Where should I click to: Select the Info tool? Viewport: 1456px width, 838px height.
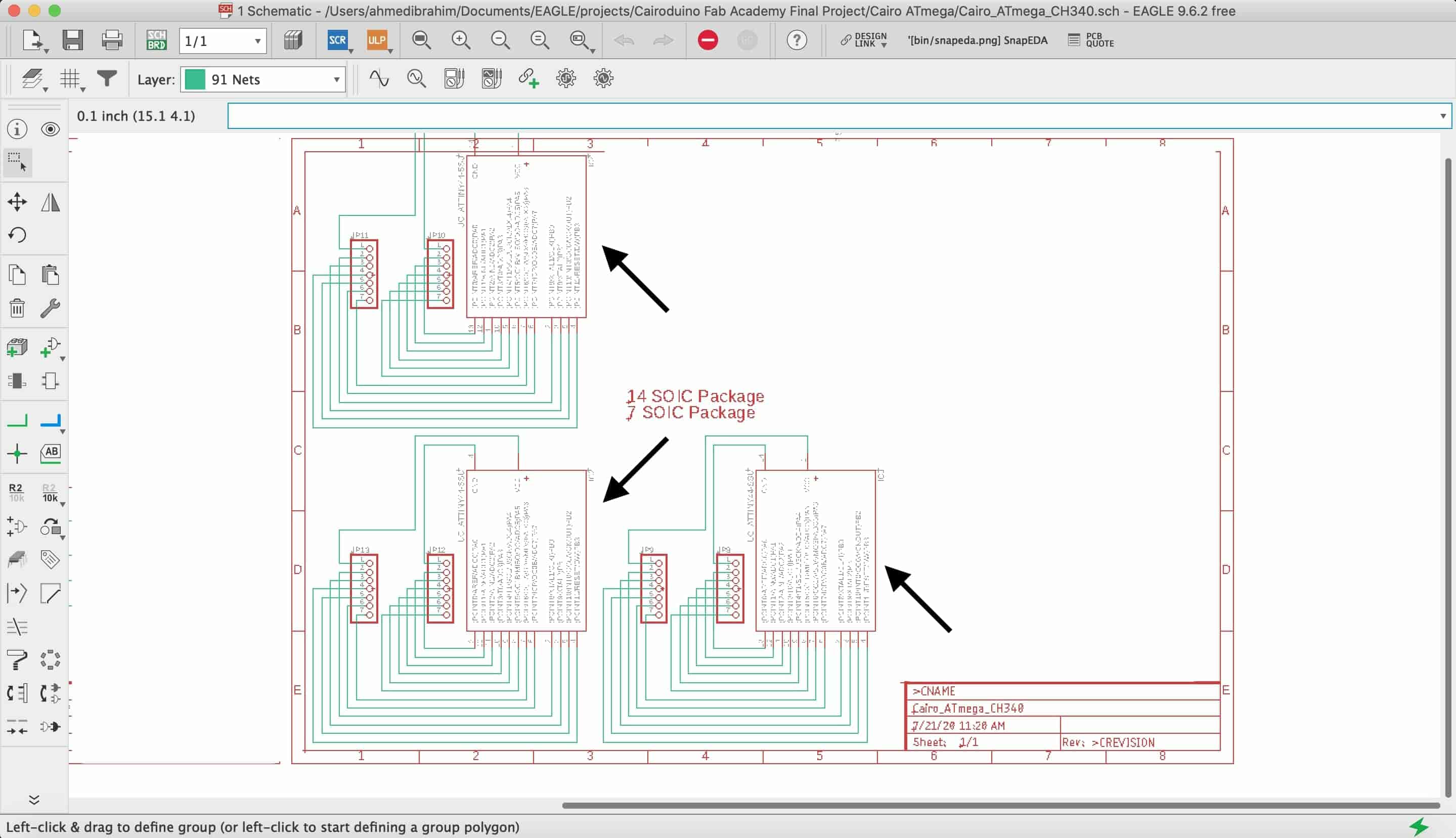pos(17,129)
